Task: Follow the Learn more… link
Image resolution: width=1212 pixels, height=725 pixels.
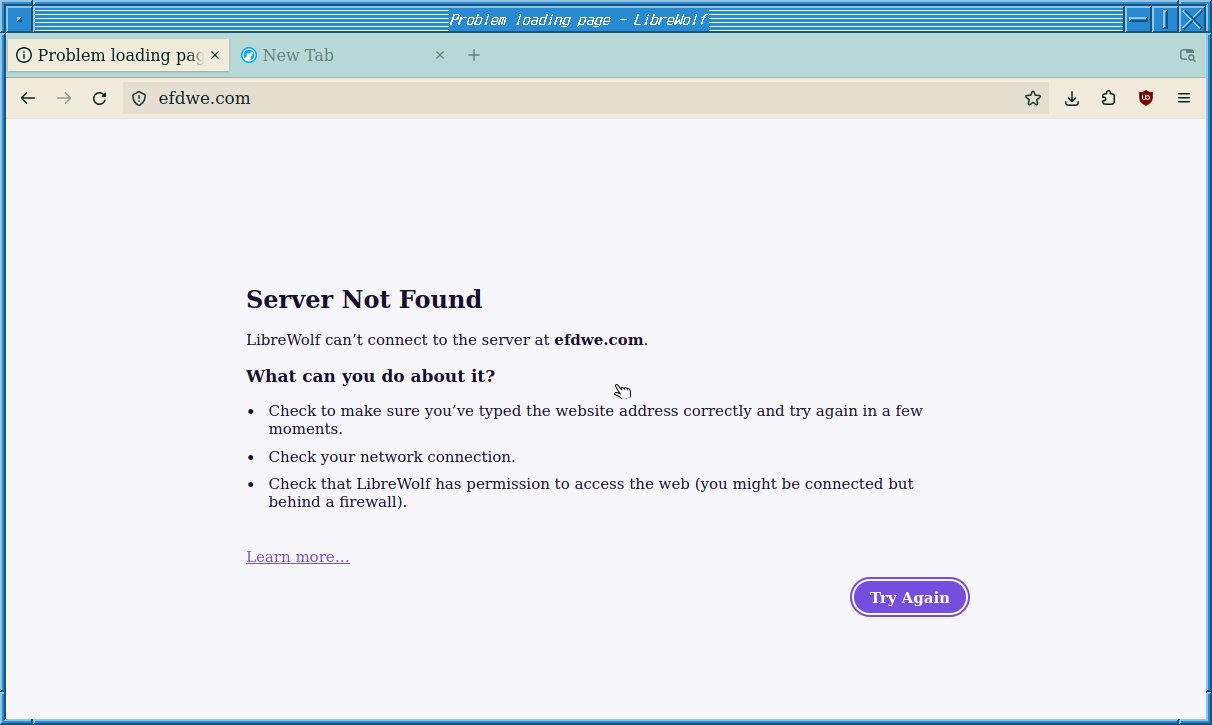Action: click(x=298, y=557)
